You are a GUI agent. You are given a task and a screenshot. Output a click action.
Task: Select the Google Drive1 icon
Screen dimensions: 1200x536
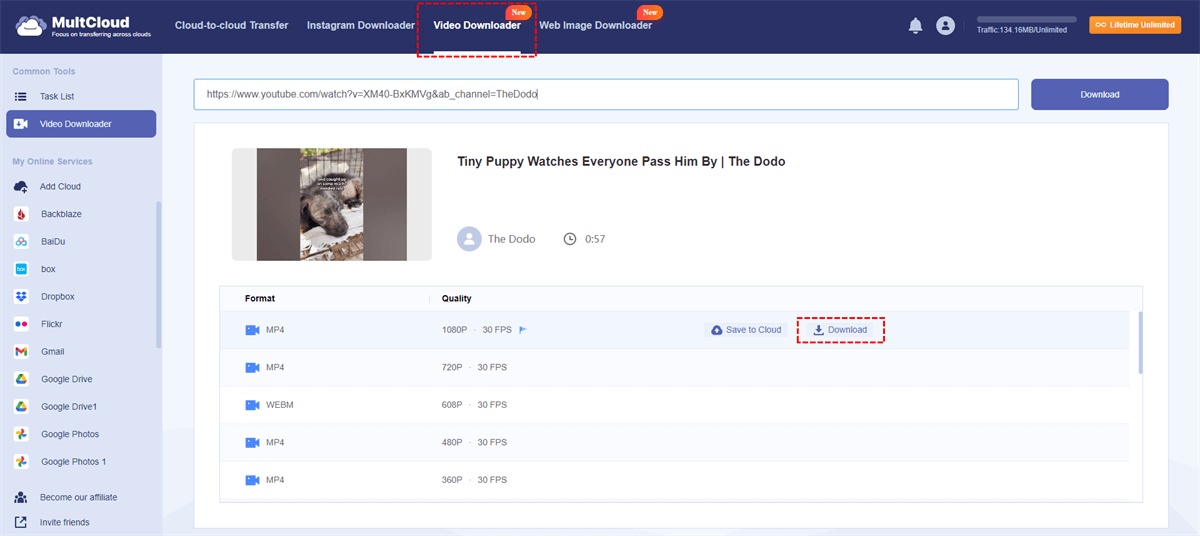pos(21,407)
